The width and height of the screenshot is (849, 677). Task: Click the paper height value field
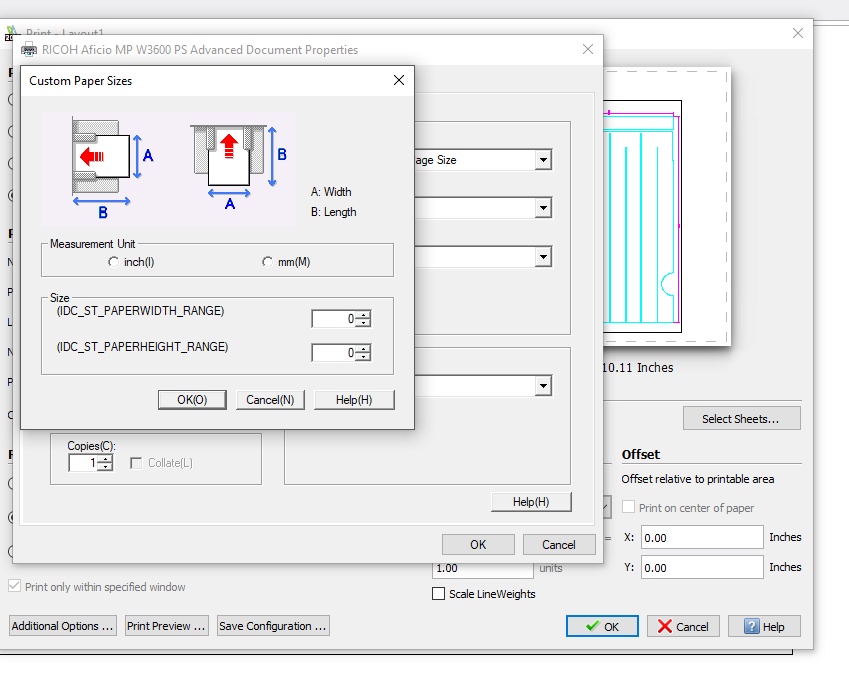click(334, 353)
